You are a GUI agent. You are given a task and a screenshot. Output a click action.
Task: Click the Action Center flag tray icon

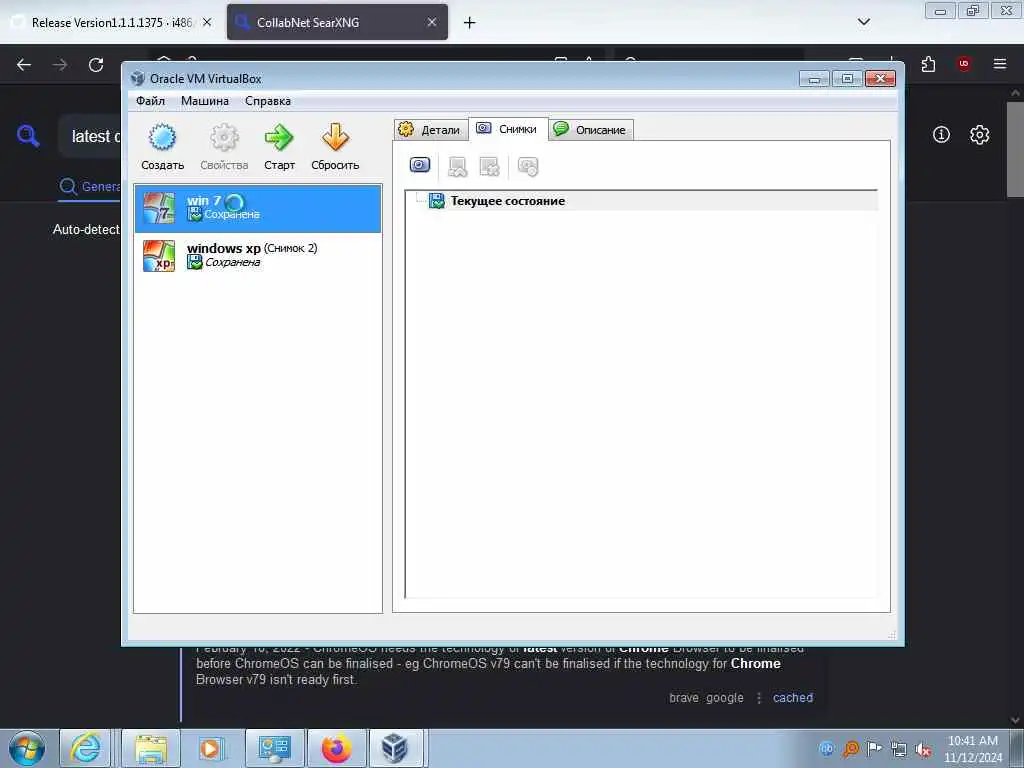pyautogui.click(x=874, y=748)
